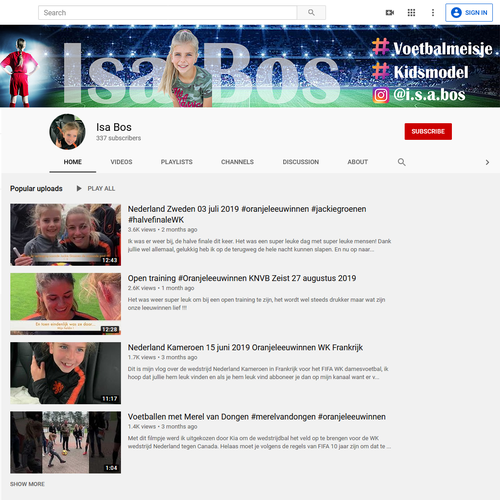Click the @i.s.a.bos handle in the banner

tap(429, 95)
